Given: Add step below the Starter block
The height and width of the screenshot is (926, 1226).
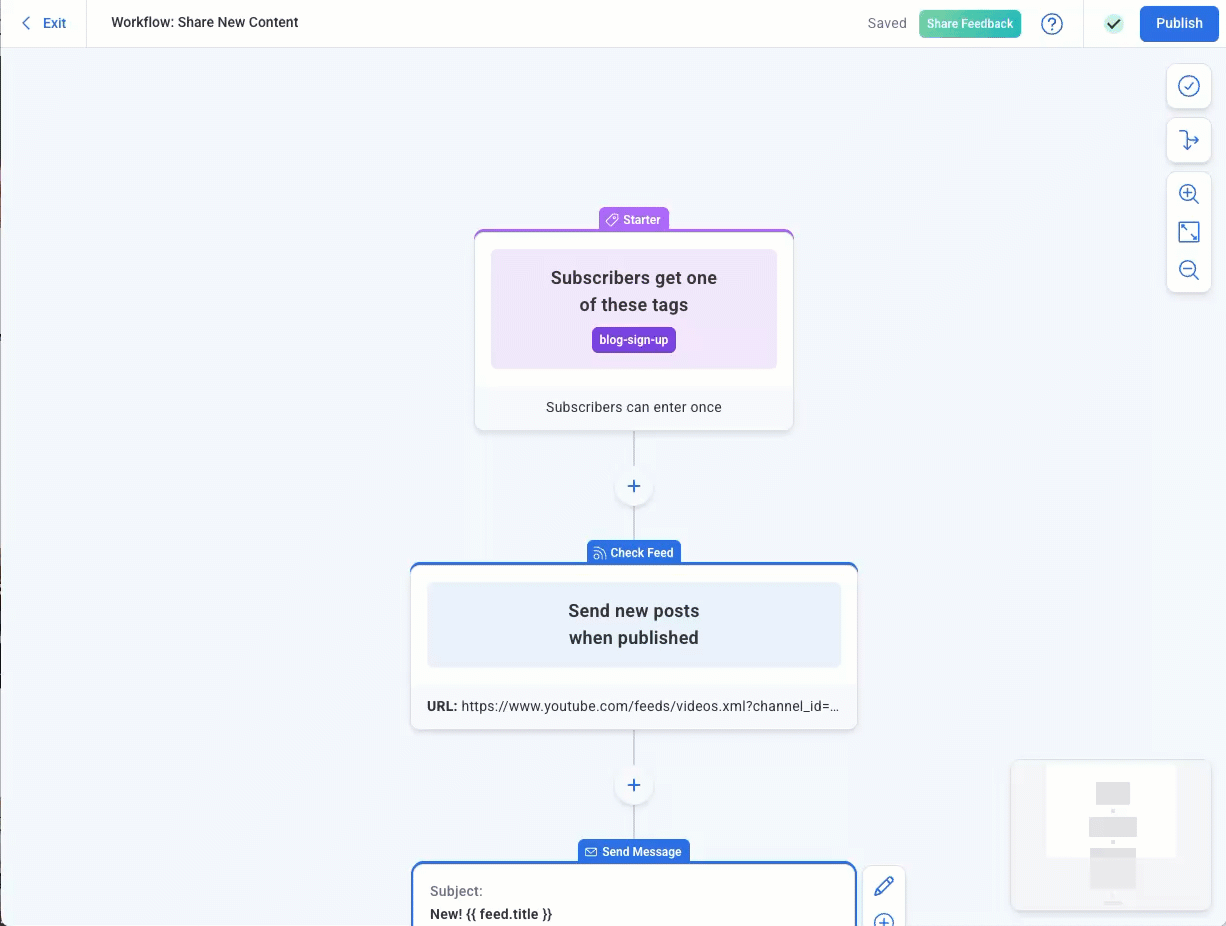Looking at the screenshot, I should click(x=633, y=487).
